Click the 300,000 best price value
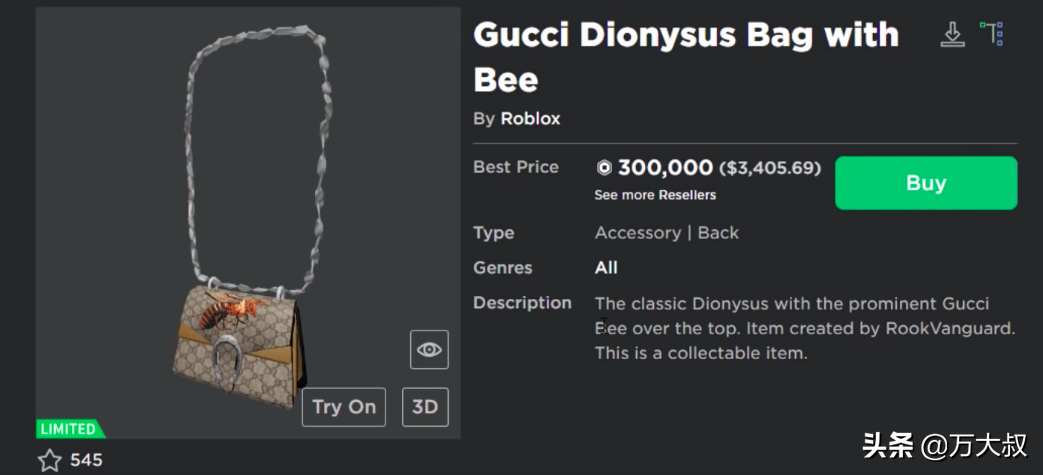The width and height of the screenshot is (1043, 475). click(x=665, y=168)
